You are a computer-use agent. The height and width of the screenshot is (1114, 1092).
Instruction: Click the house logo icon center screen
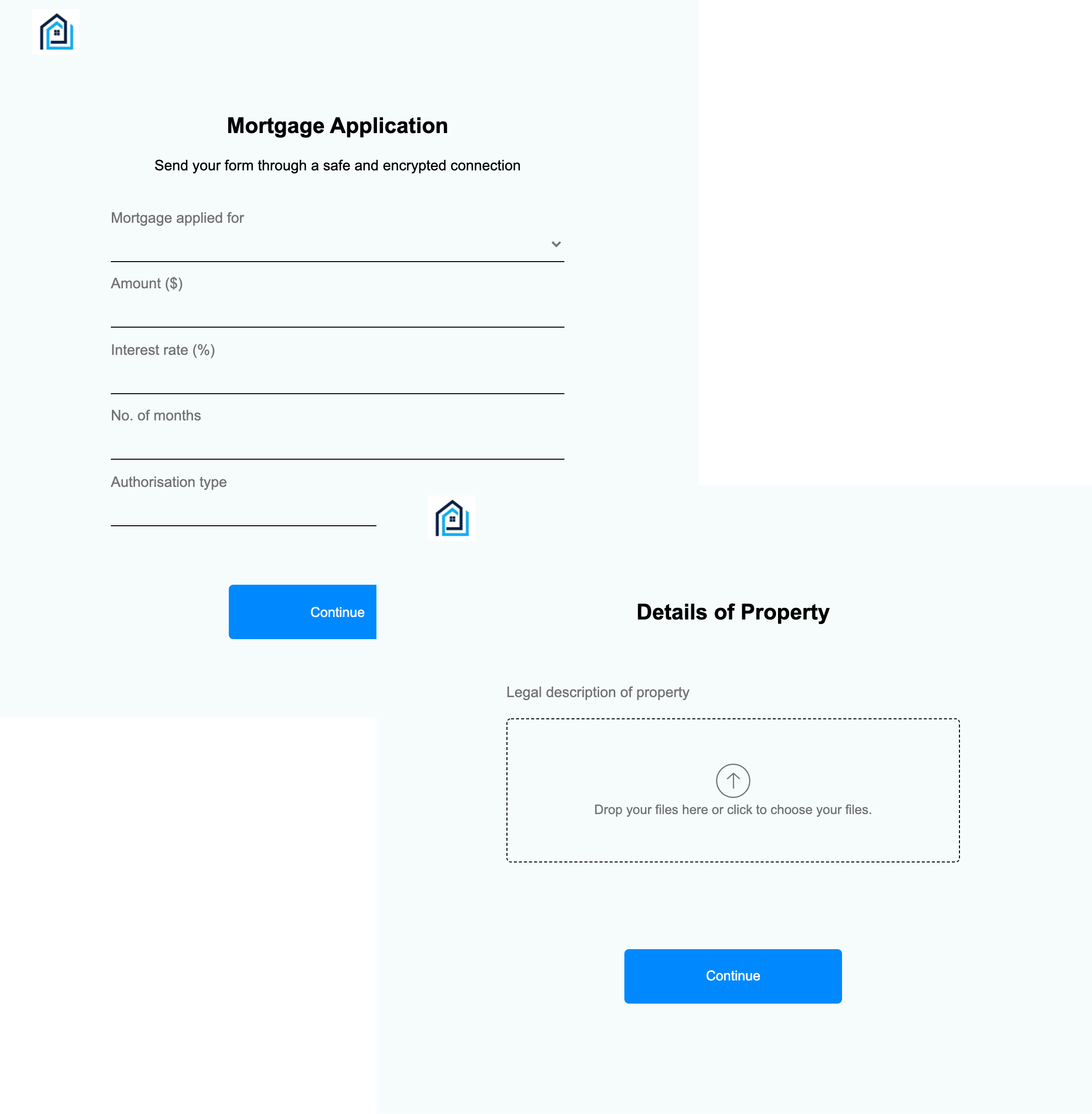point(452,518)
